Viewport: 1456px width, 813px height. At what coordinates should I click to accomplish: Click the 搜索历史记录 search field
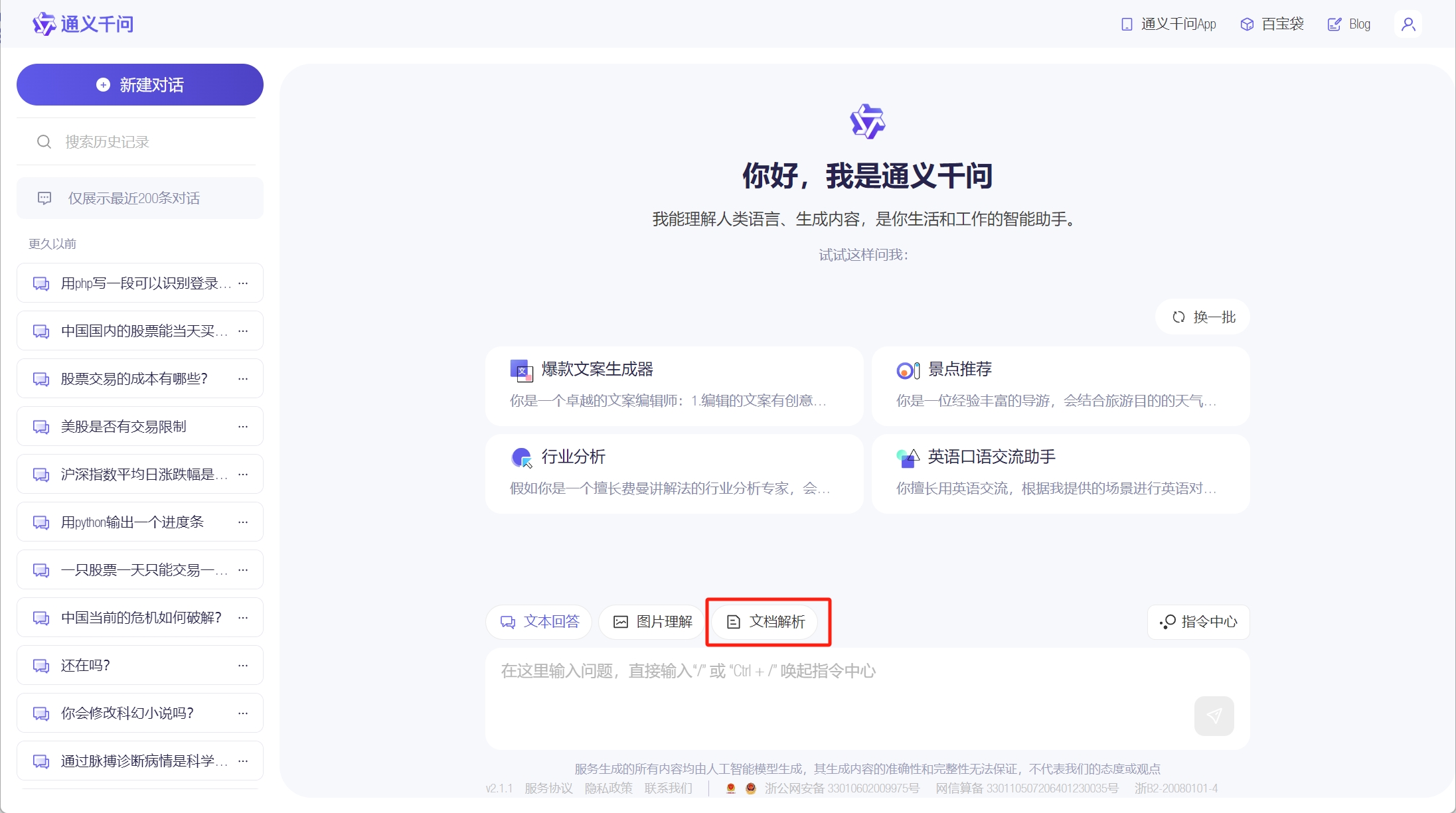[x=136, y=142]
